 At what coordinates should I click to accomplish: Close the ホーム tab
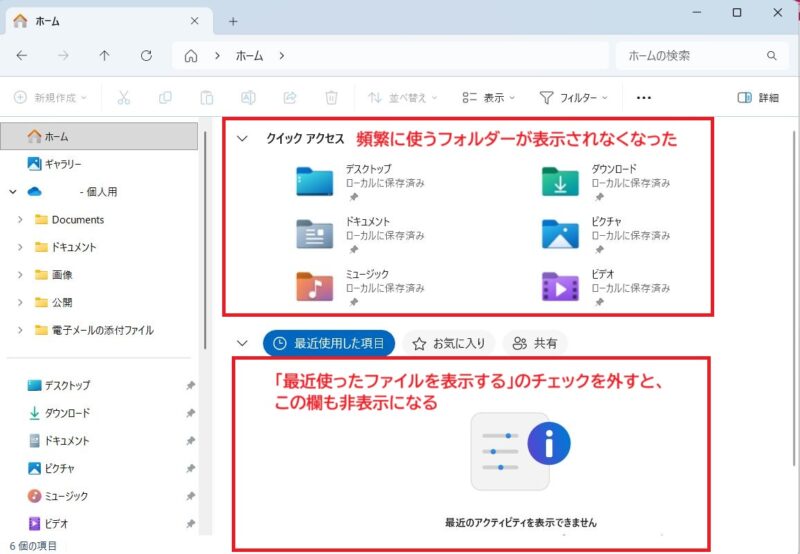(x=194, y=21)
